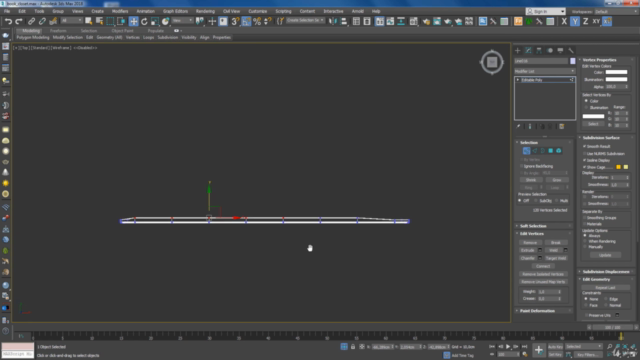Select When Rendering update option
Screen dimensions: 640x360
[x=585, y=241]
